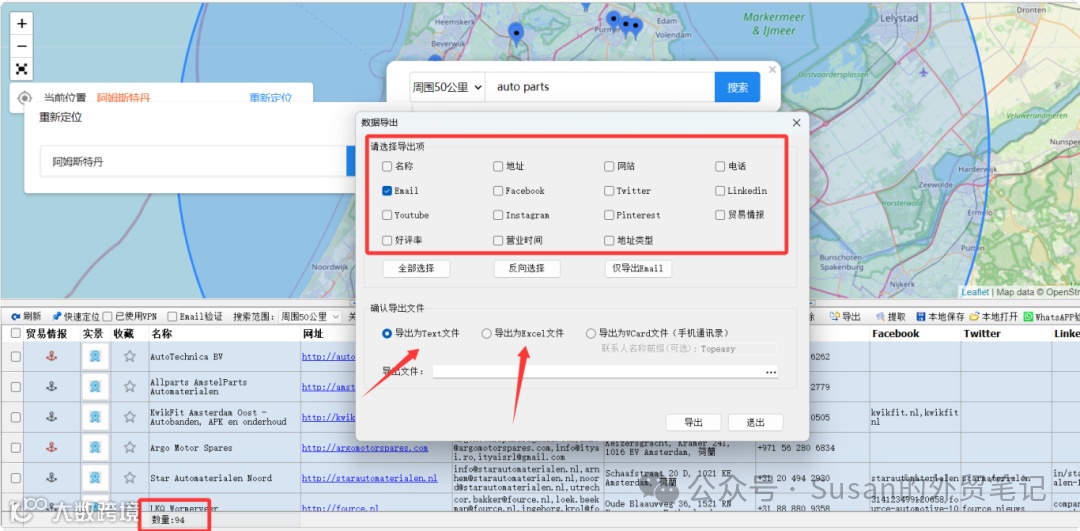
Task: Open 搜索范围 dropdown in toolbar
Action: tap(308, 317)
